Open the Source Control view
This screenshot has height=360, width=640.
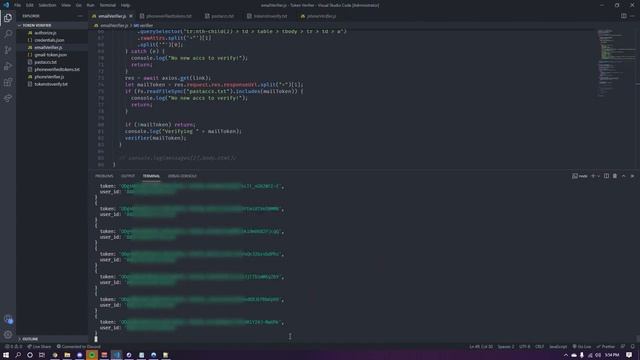pyautogui.click(x=8, y=50)
